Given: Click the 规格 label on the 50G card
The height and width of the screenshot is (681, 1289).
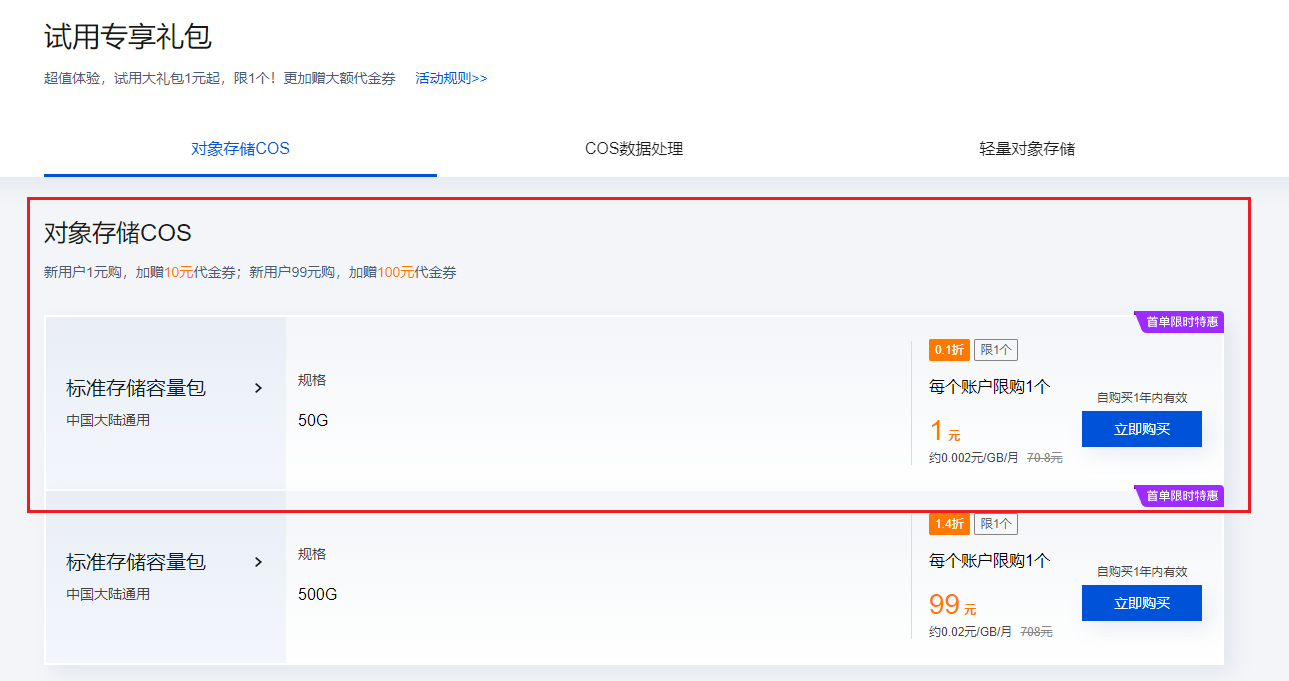Looking at the screenshot, I should [x=312, y=380].
